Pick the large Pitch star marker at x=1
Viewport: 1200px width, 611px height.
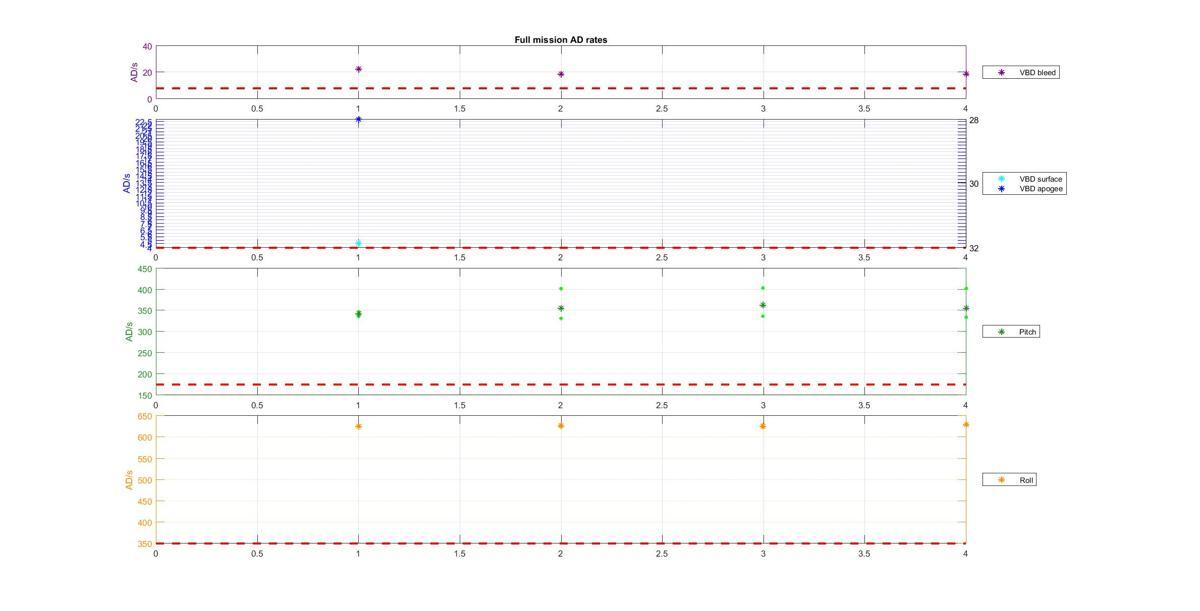click(358, 314)
